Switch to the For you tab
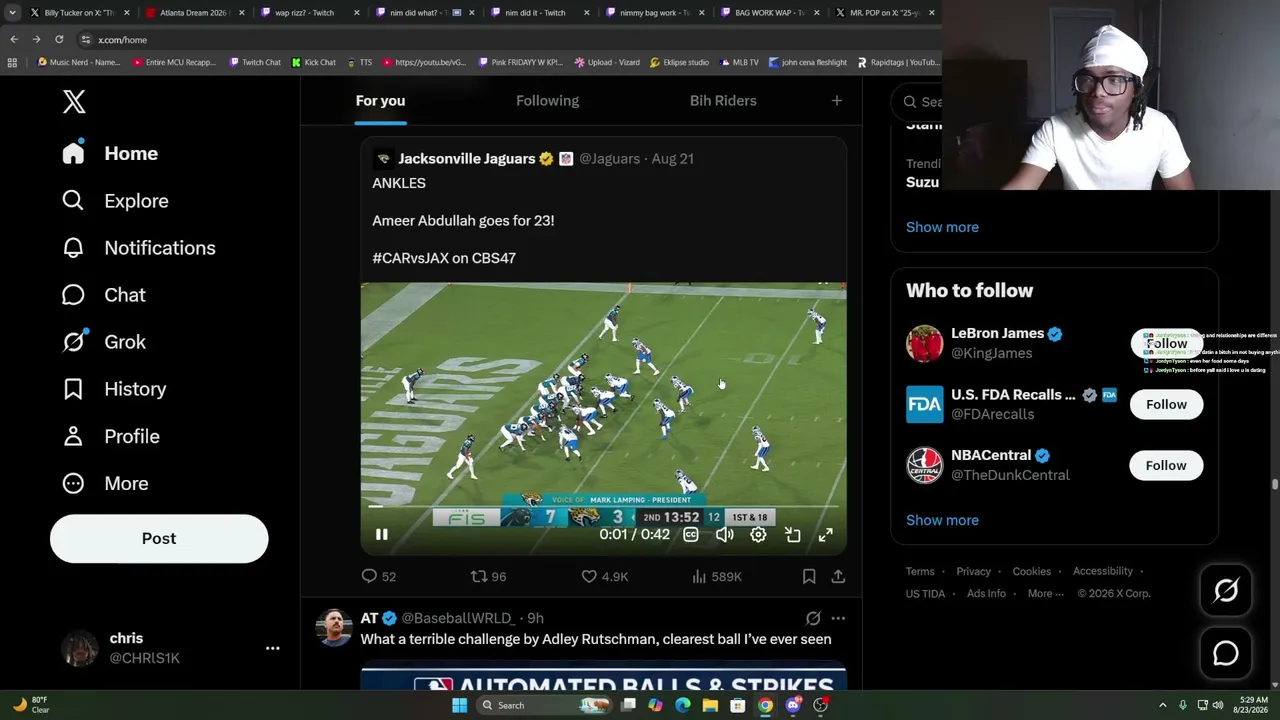This screenshot has height=720, width=1280. pos(380,101)
